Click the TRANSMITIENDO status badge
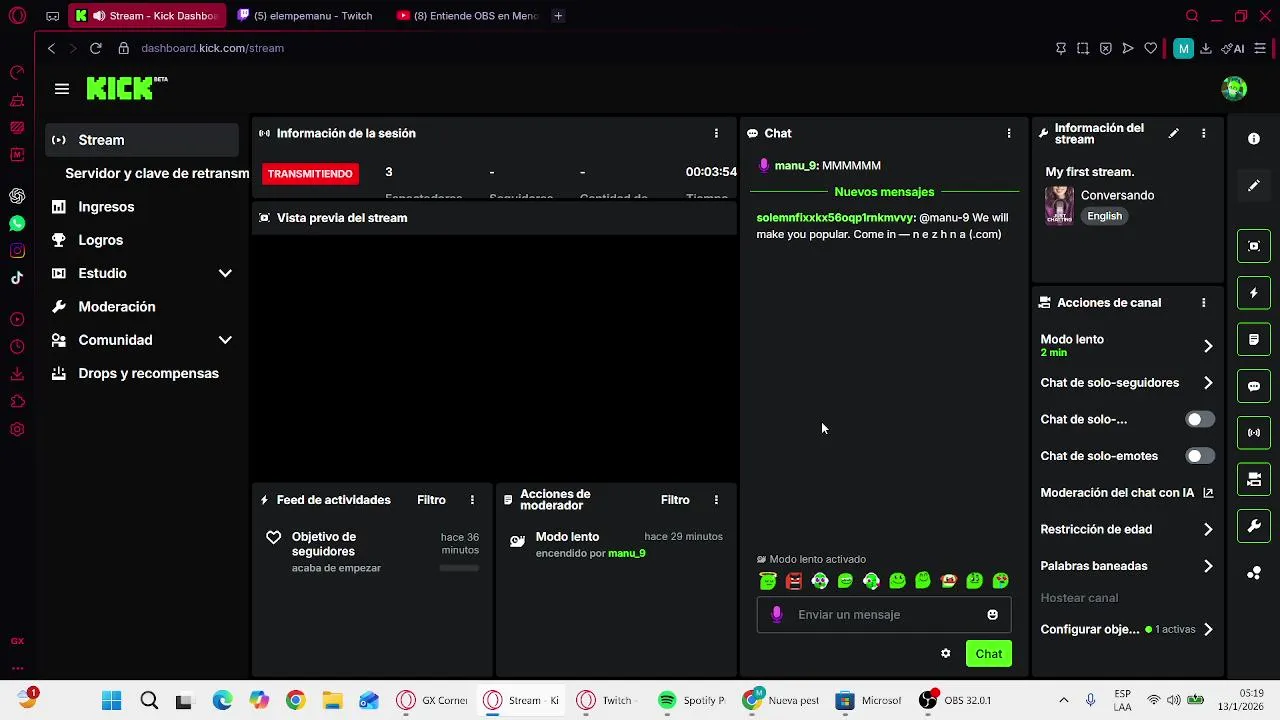The image size is (1280, 720). (310, 174)
